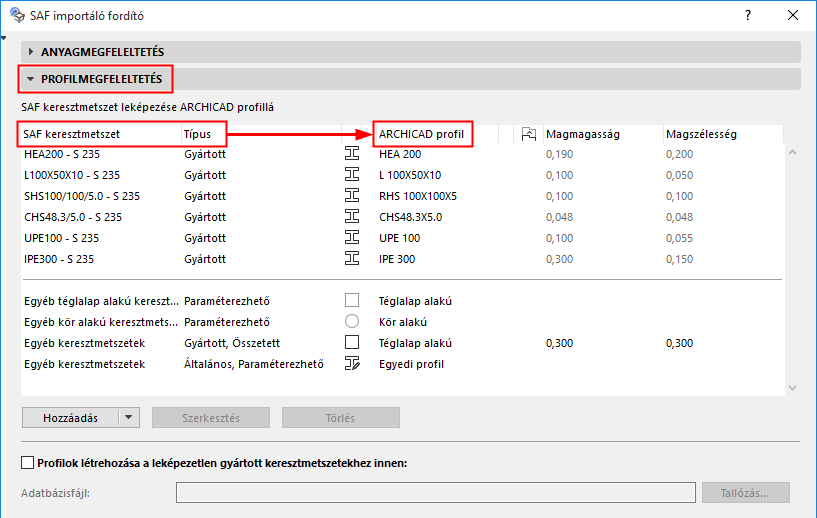This screenshot has height=518, width=817.
Task: Click the HEA 200 ARCHICAD profile cell
Action: (x=400, y=154)
